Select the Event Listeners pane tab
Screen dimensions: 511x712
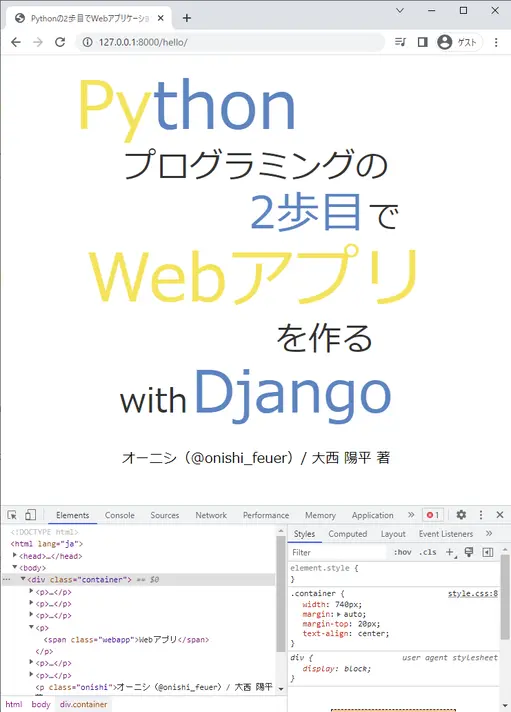[x=446, y=534]
